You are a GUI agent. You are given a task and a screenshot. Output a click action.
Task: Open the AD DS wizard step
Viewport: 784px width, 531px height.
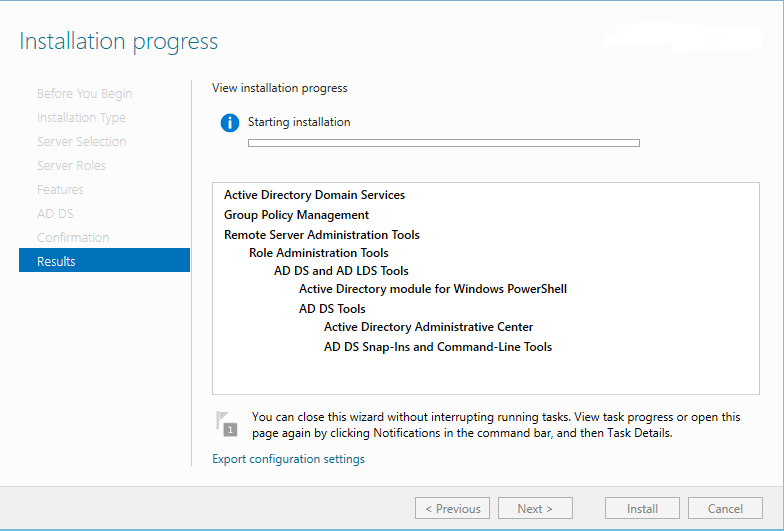pos(55,213)
